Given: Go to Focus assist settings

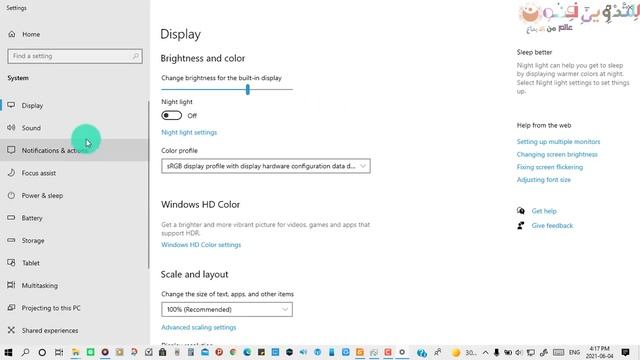Looking at the screenshot, I should [x=73, y=173].
